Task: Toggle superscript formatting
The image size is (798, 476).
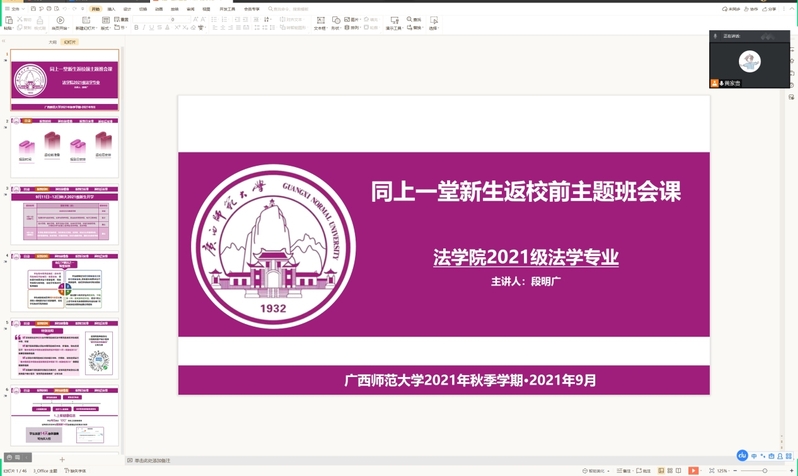Action: [x=177, y=27]
